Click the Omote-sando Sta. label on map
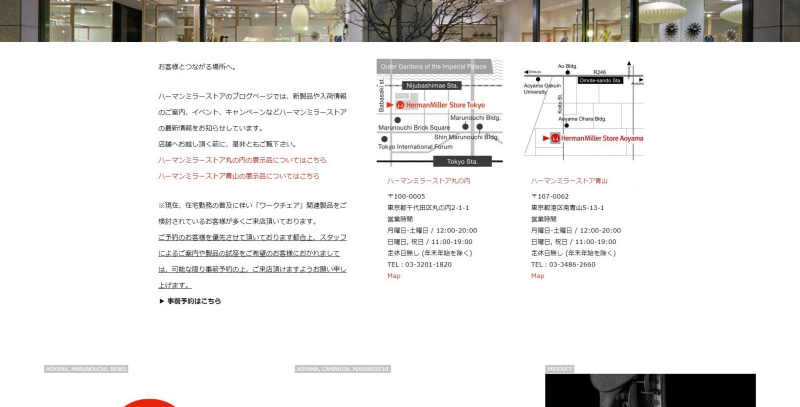The height and width of the screenshot is (407, 800). click(x=601, y=81)
